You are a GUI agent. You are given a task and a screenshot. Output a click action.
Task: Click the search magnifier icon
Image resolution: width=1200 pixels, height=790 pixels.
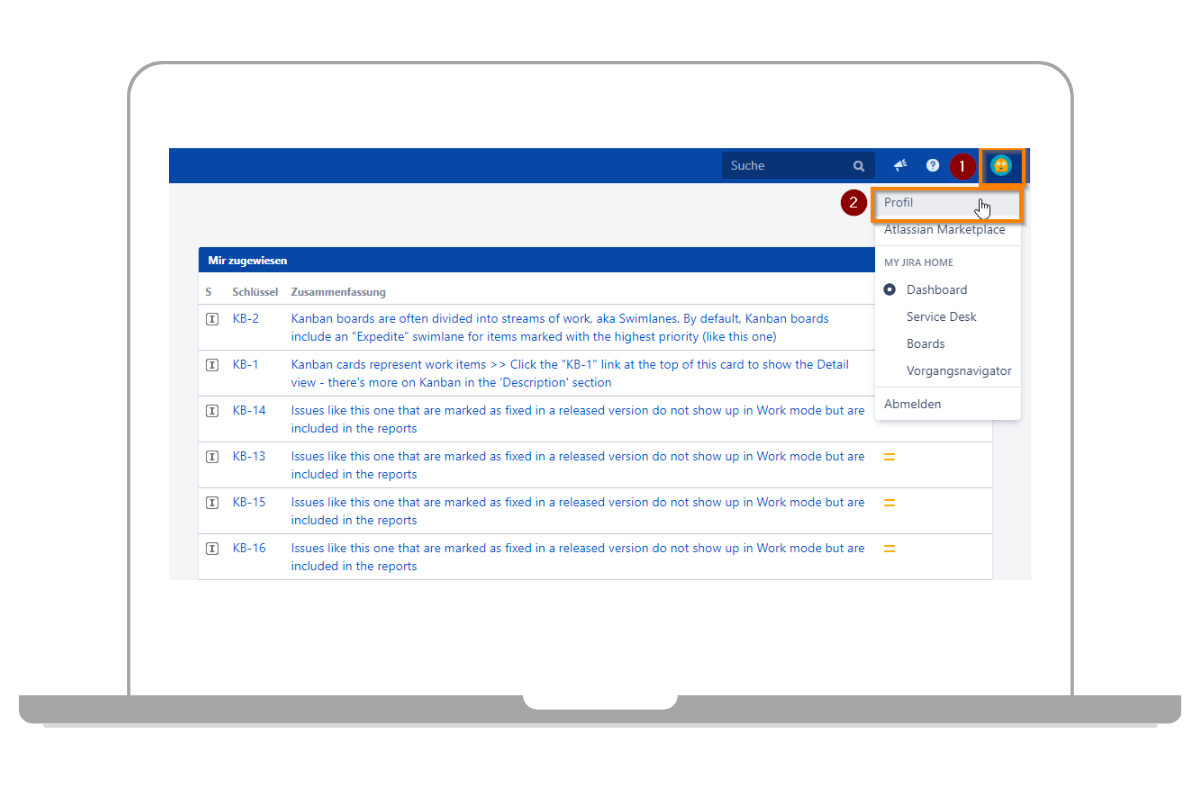pos(859,166)
